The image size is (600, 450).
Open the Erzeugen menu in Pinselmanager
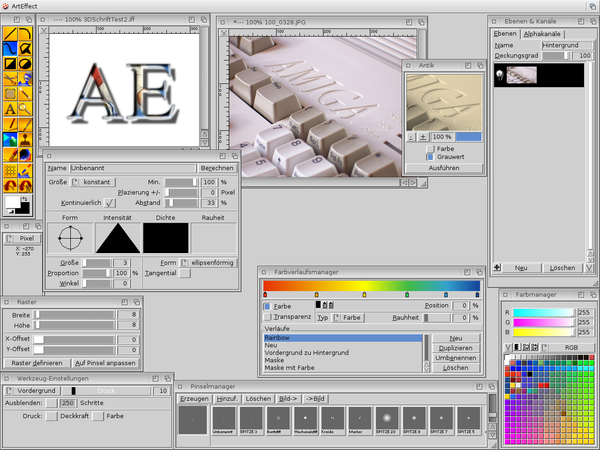tap(194, 398)
